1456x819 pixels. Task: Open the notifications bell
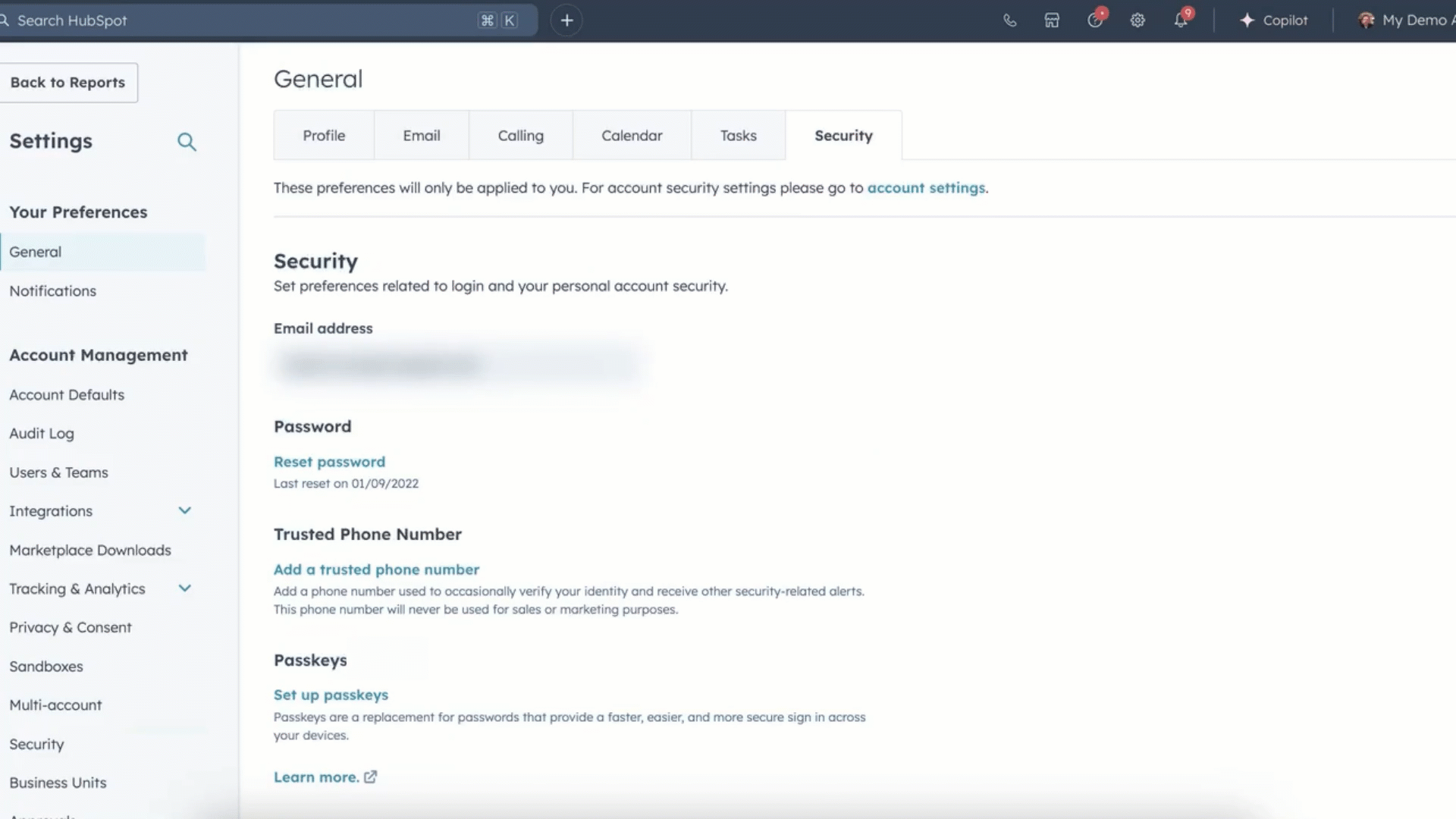[1181, 20]
